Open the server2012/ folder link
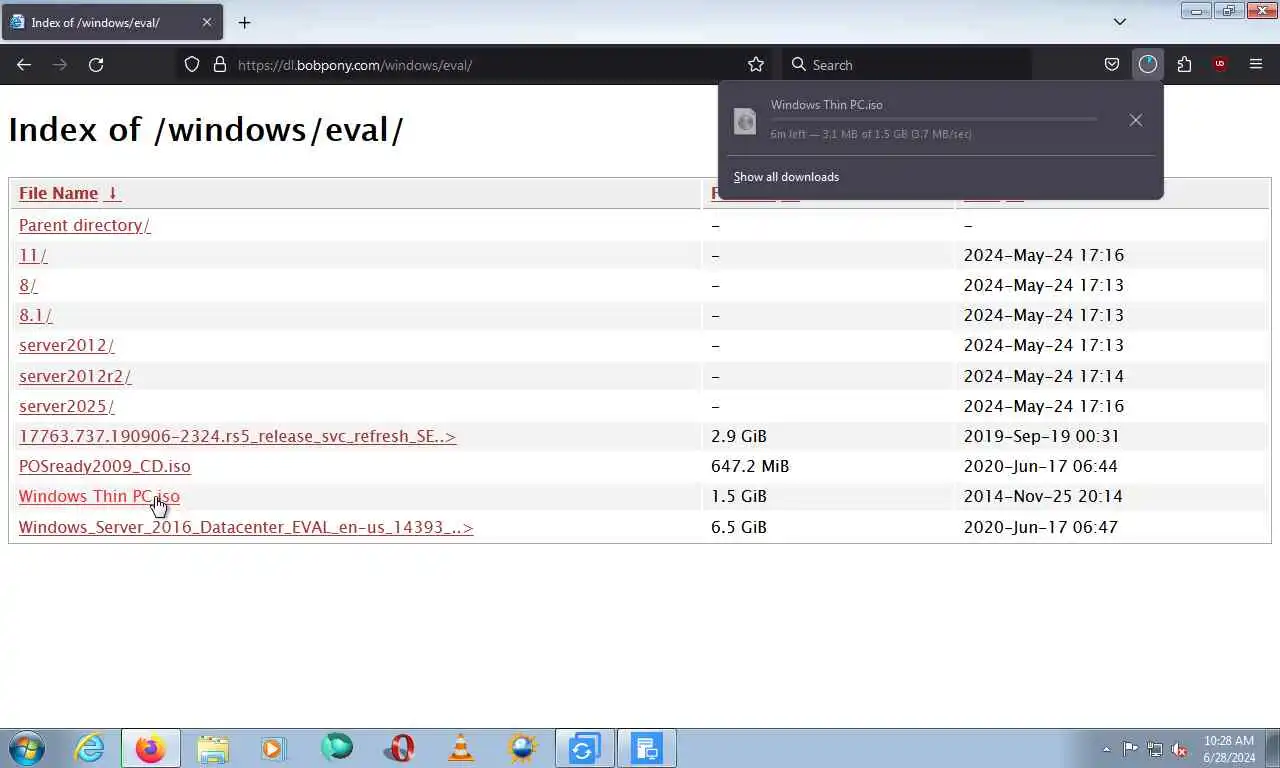The height and width of the screenshot is (768, 1280). [66, 345]
